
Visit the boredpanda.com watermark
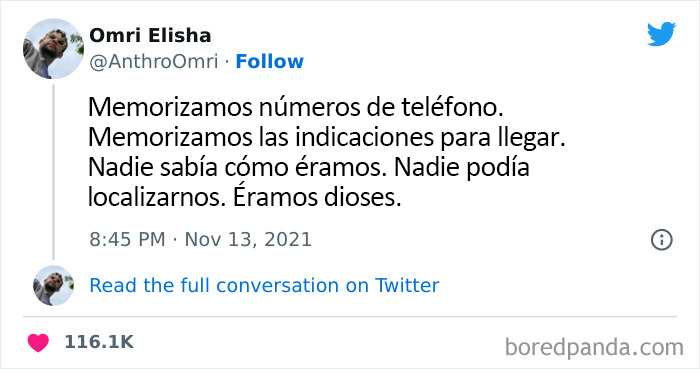pyautogui.click(x=594, y=348)
